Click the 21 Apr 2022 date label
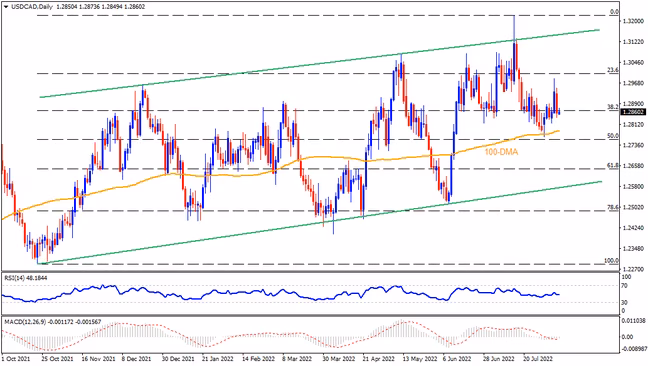Image resolution: width=648 pixels, height=366 pixels. click(x=379, y=358)
